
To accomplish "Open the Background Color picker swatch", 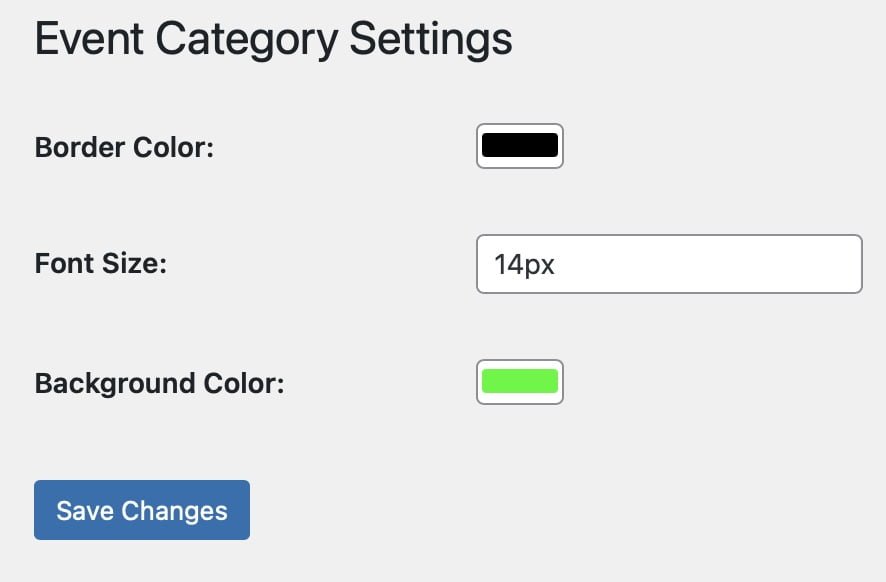I will (520, 382).
